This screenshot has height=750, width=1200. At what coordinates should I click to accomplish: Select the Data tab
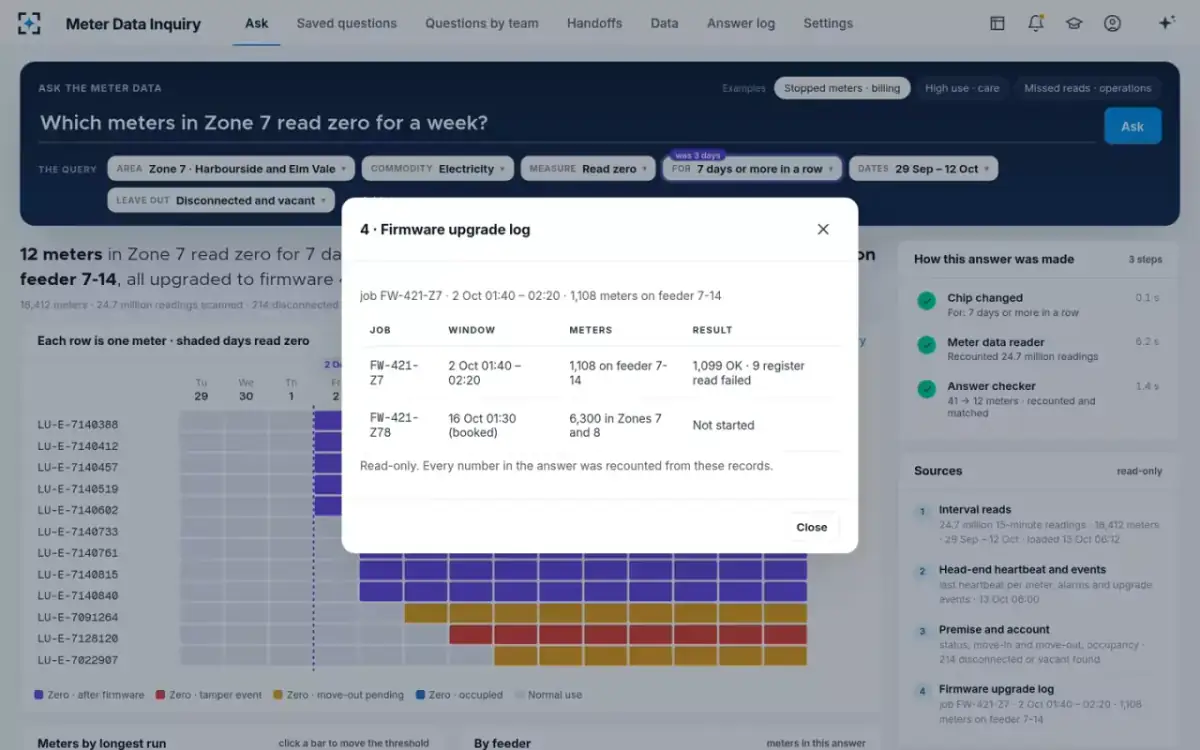[664, 24]
